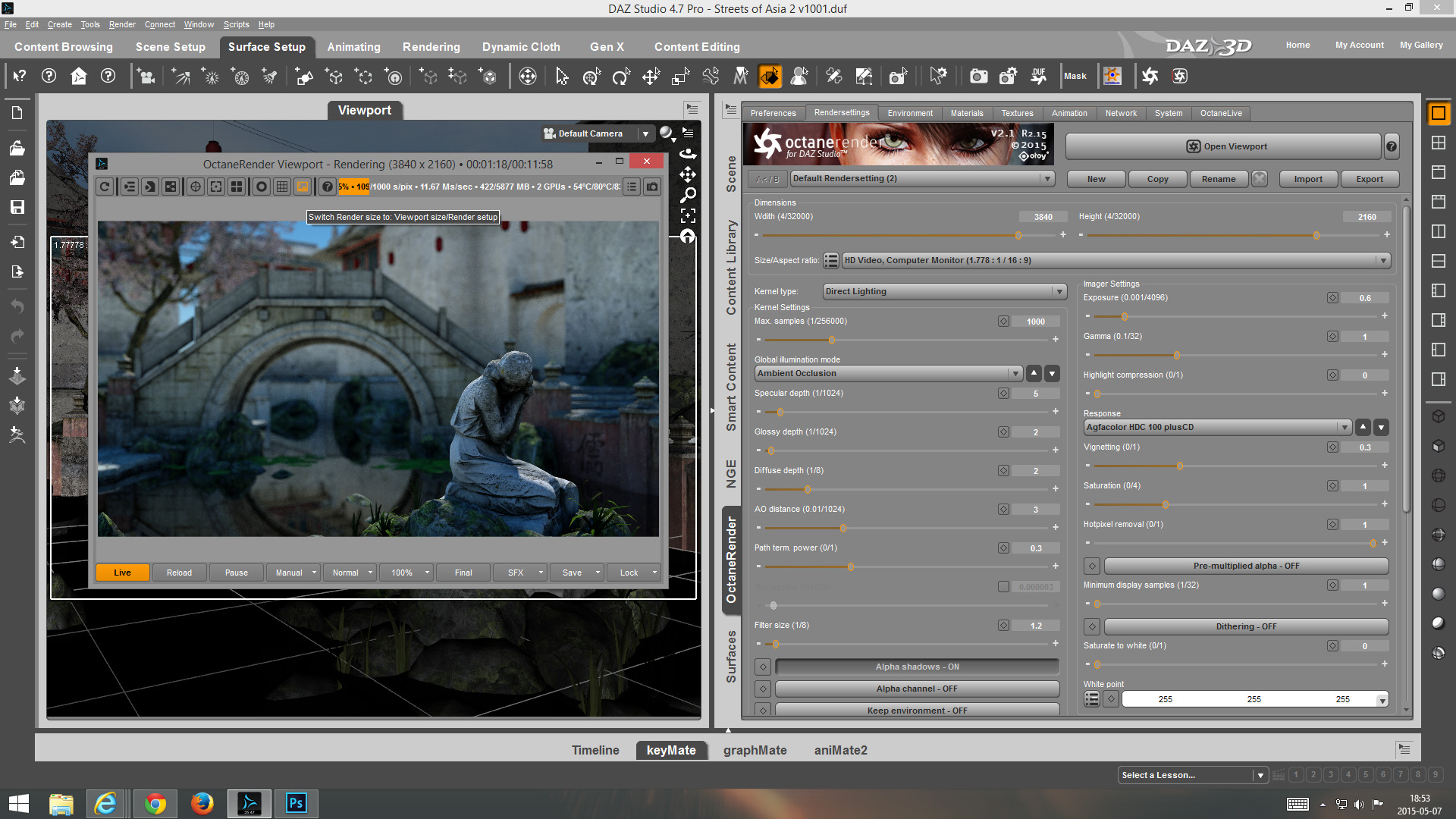Click the render camera icon
Screen dimensions: 1456x819
tap(978, 76)
